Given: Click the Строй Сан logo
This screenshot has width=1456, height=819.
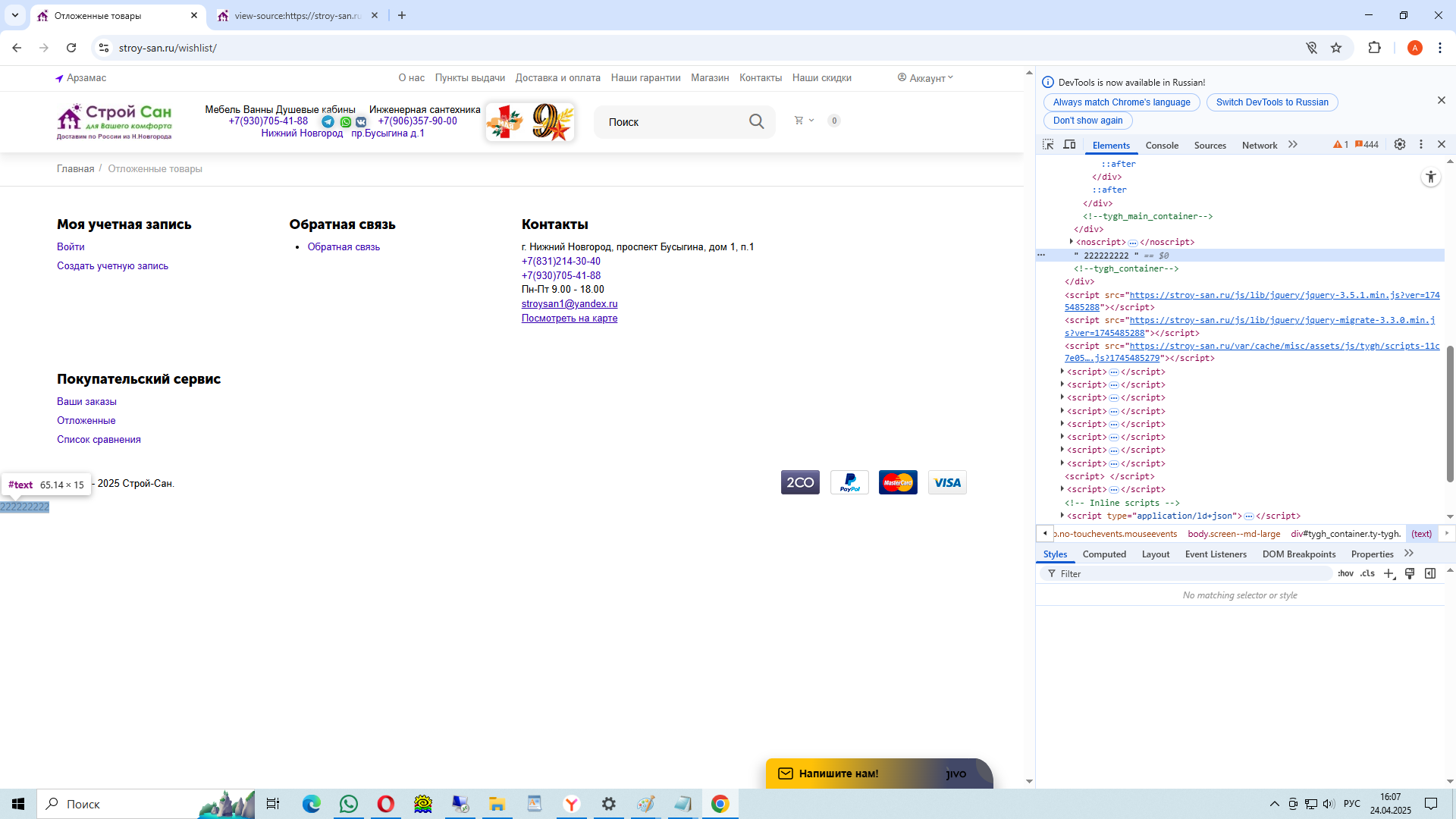Looking at the screenshot, I should (115, 121).
